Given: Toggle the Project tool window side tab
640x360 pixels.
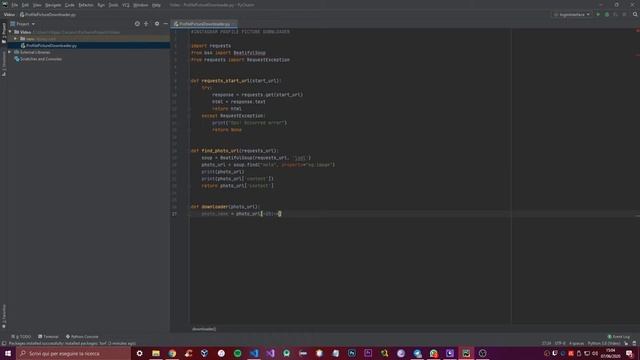Looking at the screenshot, I should (4, 33).
